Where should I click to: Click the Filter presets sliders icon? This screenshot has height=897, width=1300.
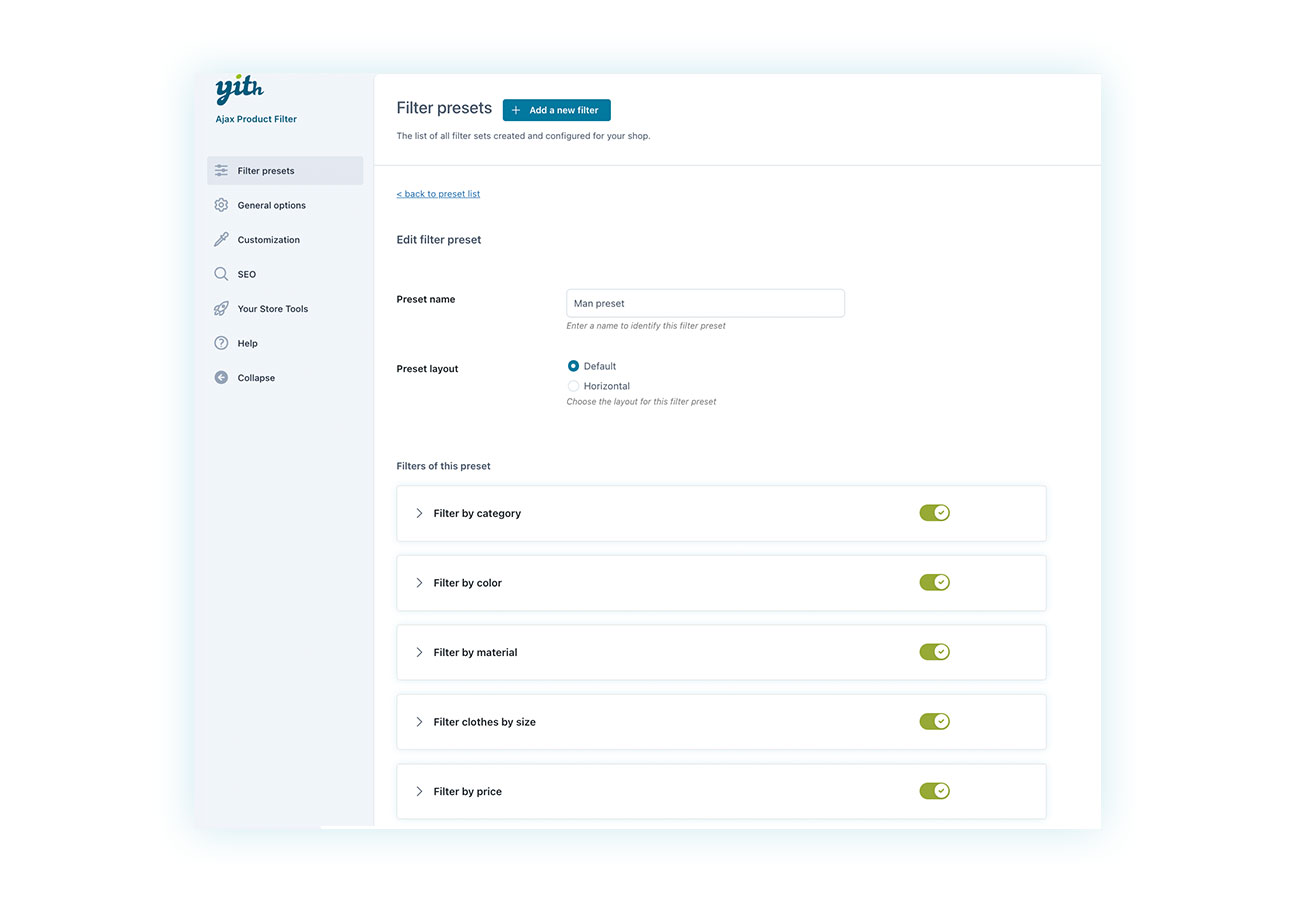click(221, 171)
